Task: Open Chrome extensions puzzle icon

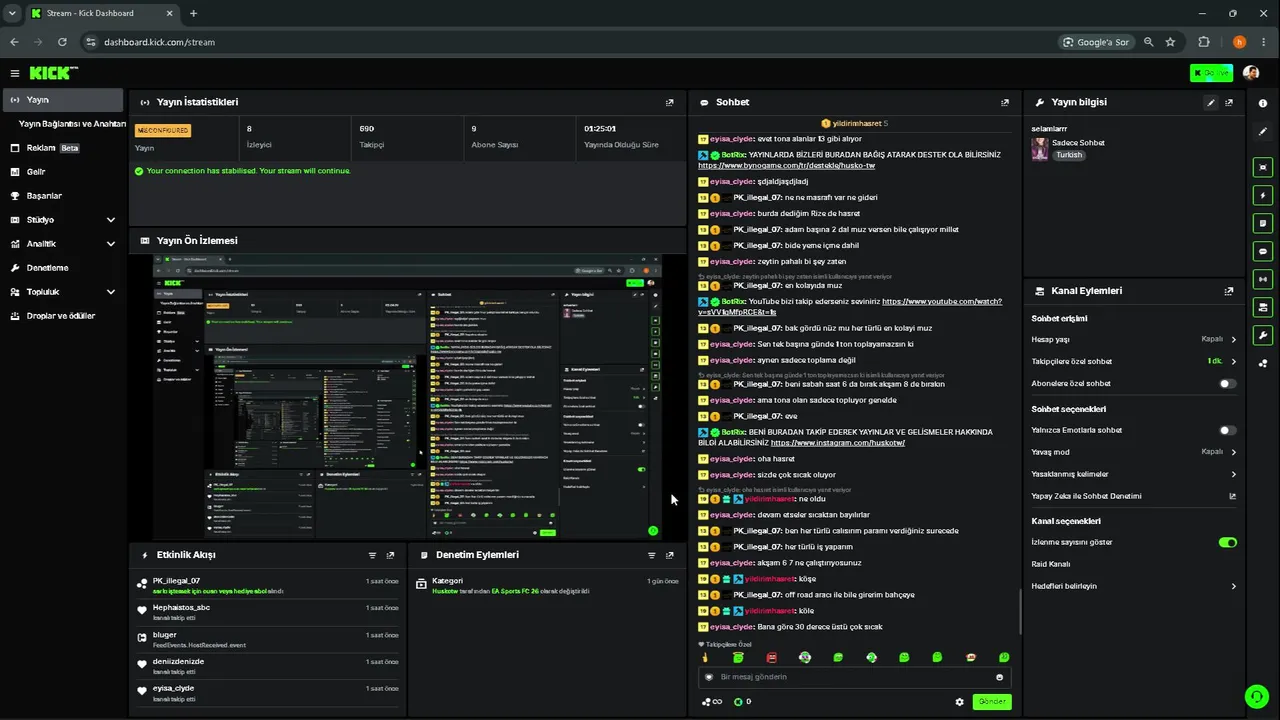Action: tap(1204, 42)
